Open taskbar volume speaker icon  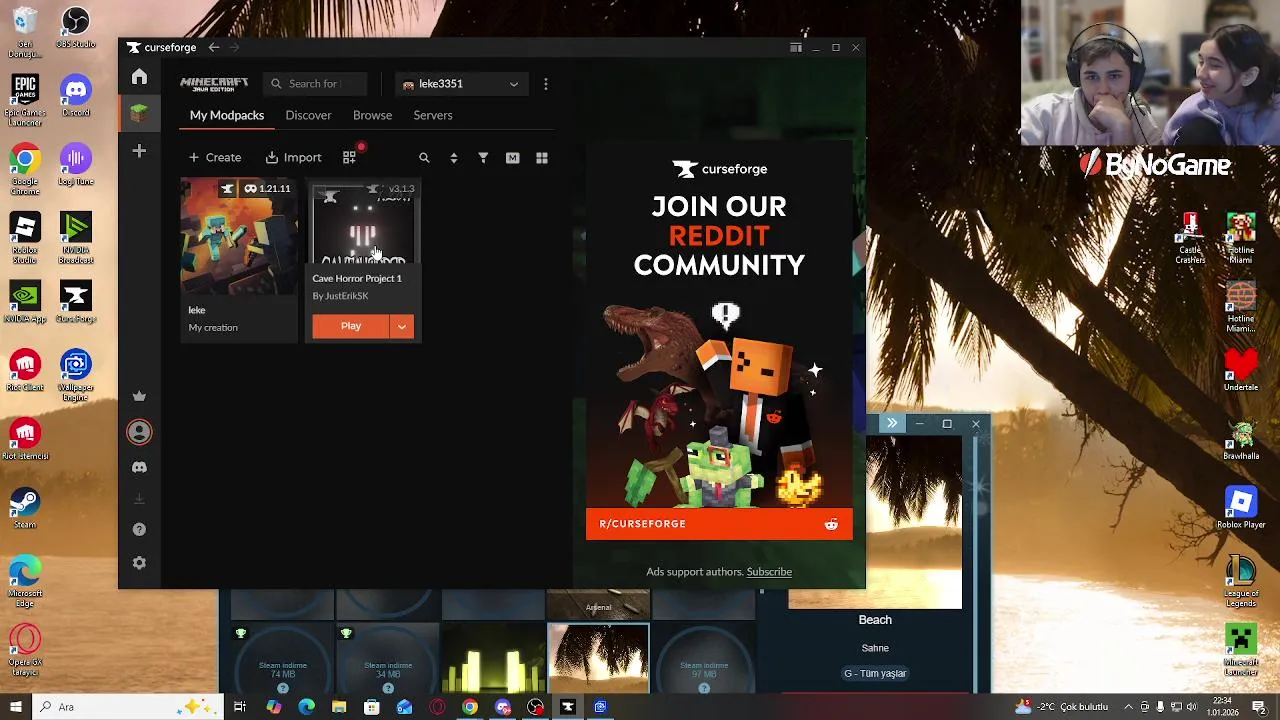(x=1191, y=707)
